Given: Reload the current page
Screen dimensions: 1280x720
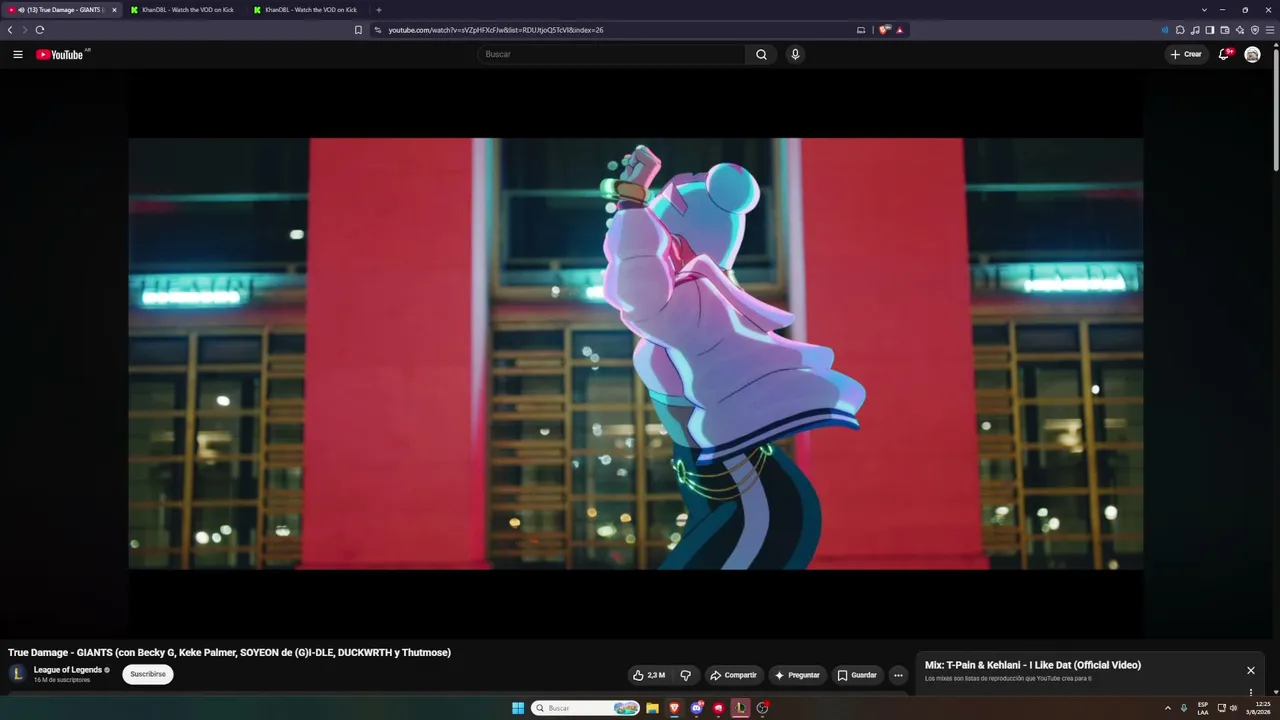Looking at the screenshot, I should click(40, 30).
